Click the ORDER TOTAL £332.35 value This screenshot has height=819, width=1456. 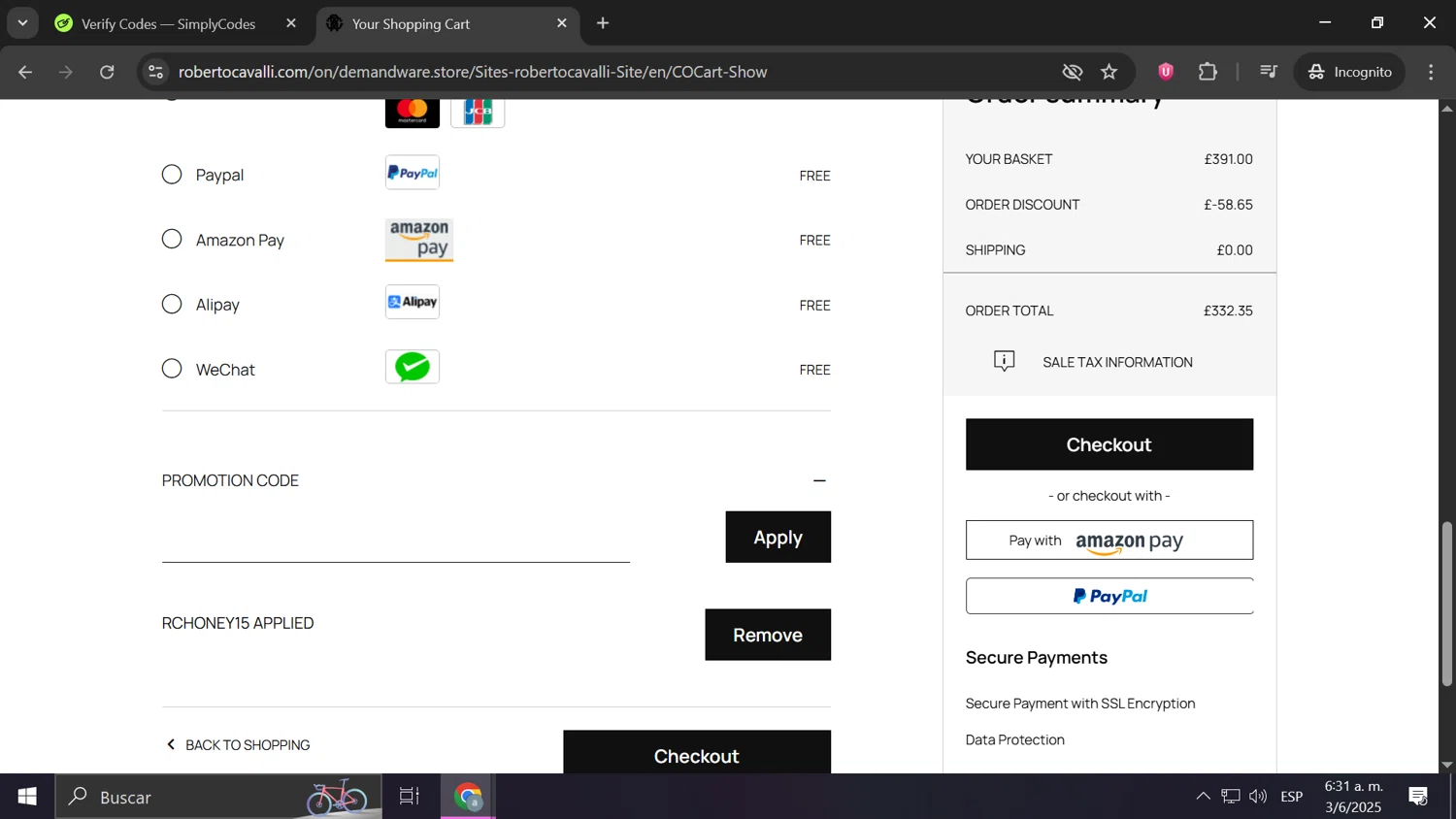pos(1228,311)
